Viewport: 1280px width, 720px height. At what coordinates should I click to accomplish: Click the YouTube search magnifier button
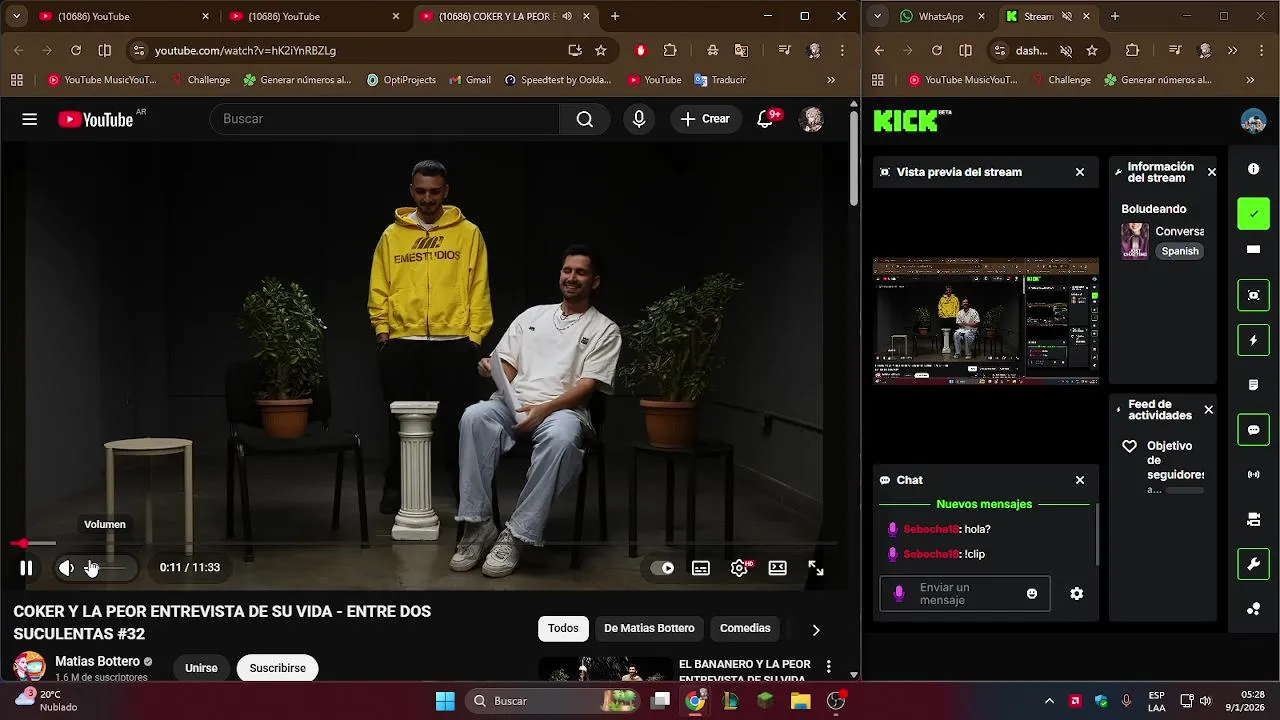tap(585, 119)
